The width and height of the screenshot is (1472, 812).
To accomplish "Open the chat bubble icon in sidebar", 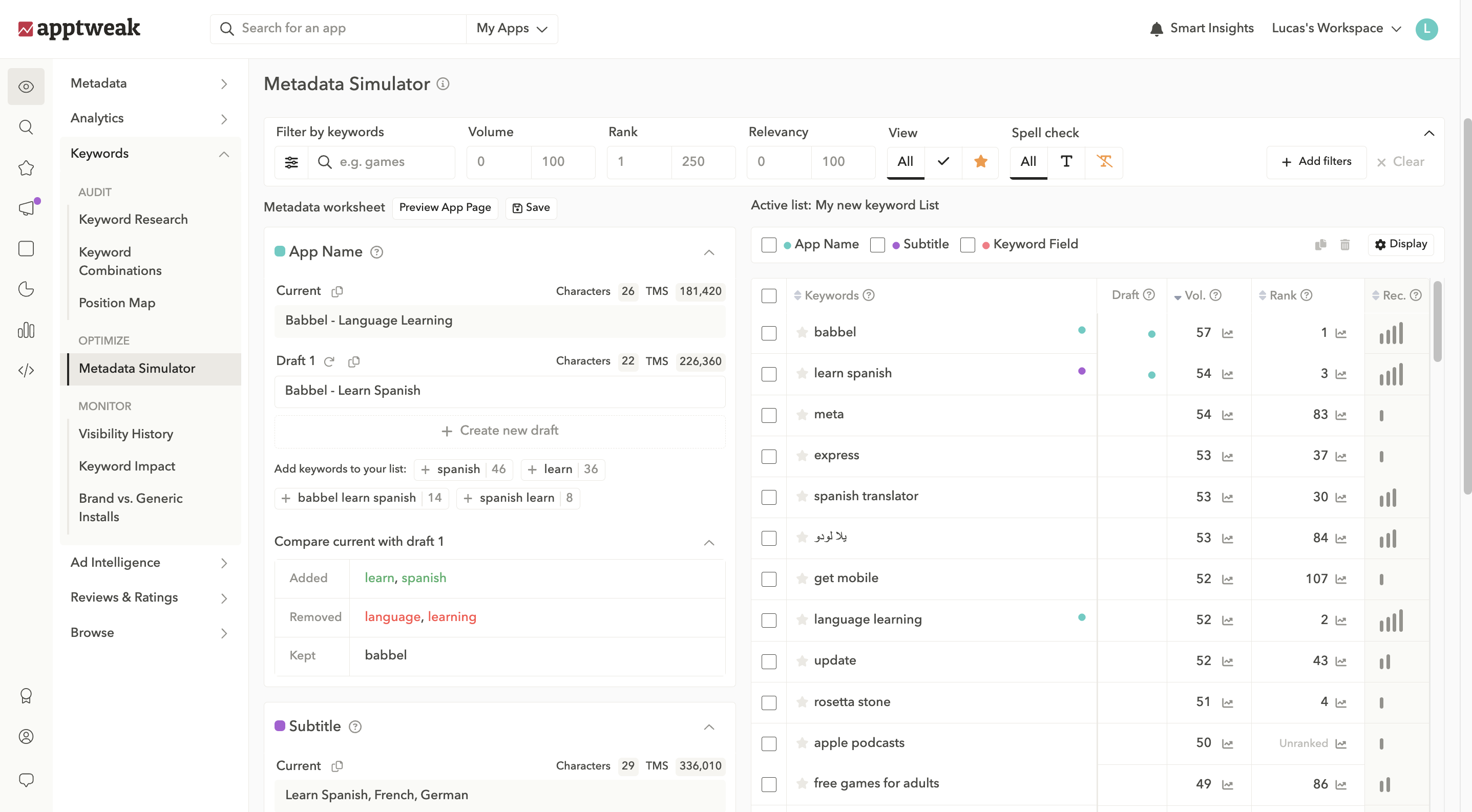I will [x=26, y=779].
